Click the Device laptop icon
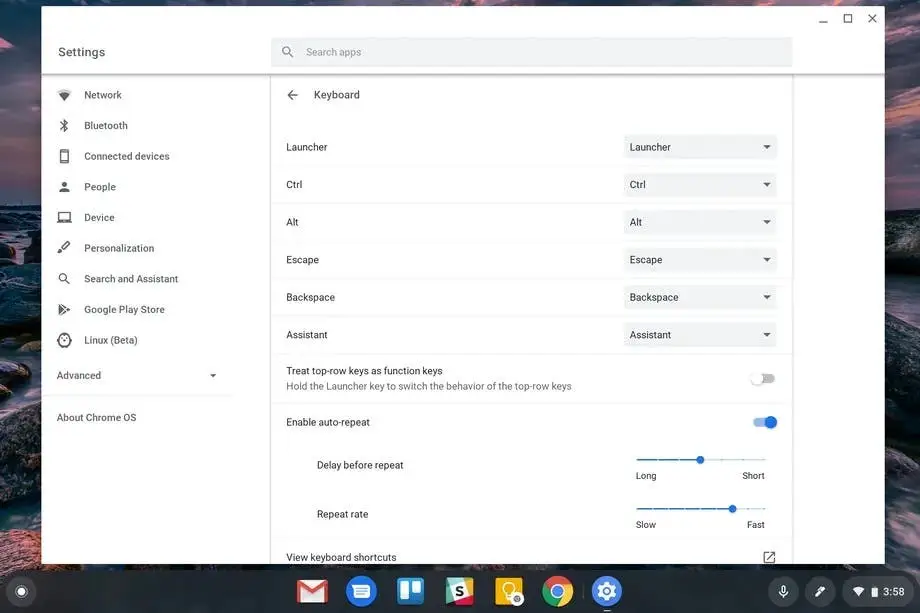The image size is (920, 613). 65,218
